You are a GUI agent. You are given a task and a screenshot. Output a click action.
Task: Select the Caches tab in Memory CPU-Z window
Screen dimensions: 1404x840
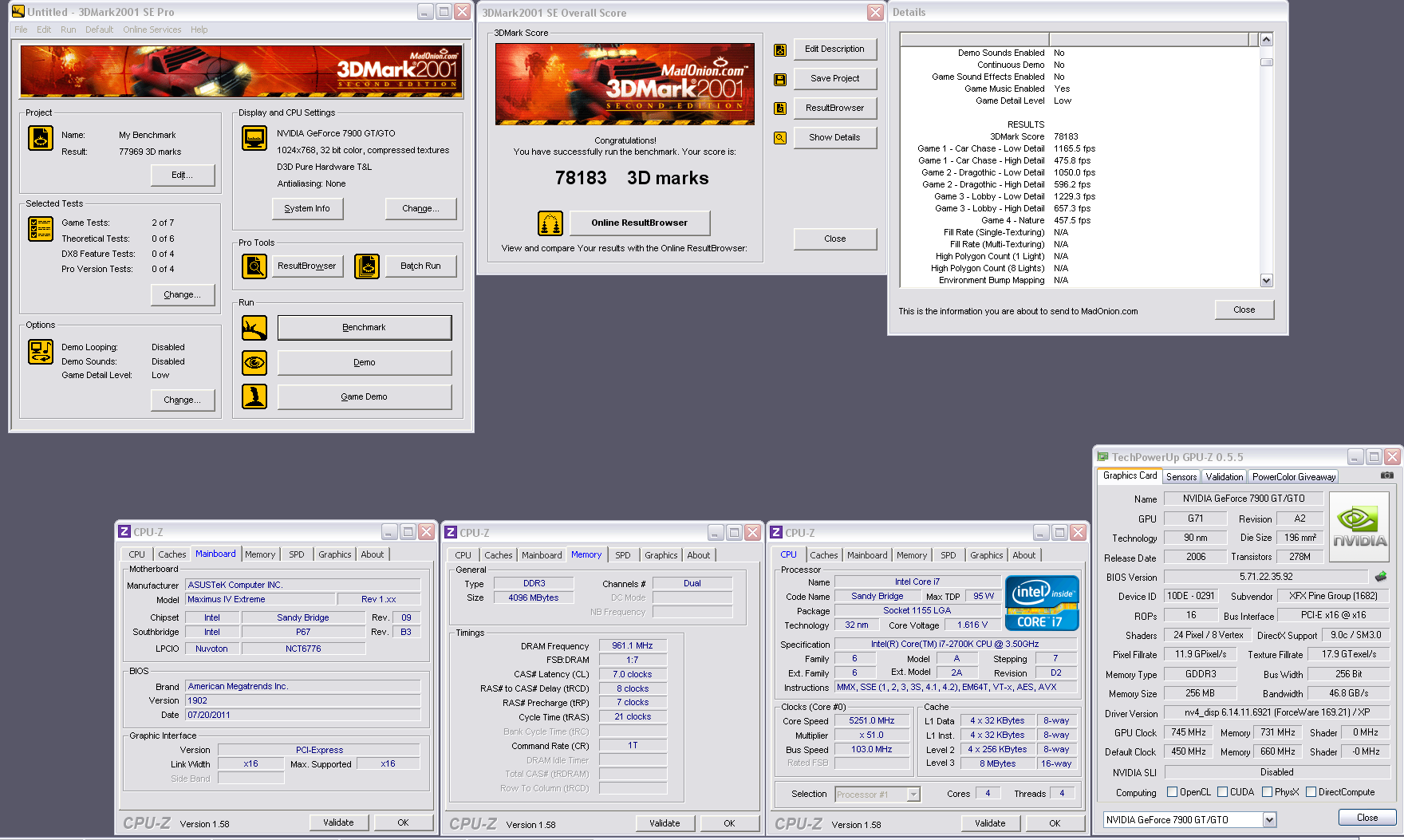point(499,555)
